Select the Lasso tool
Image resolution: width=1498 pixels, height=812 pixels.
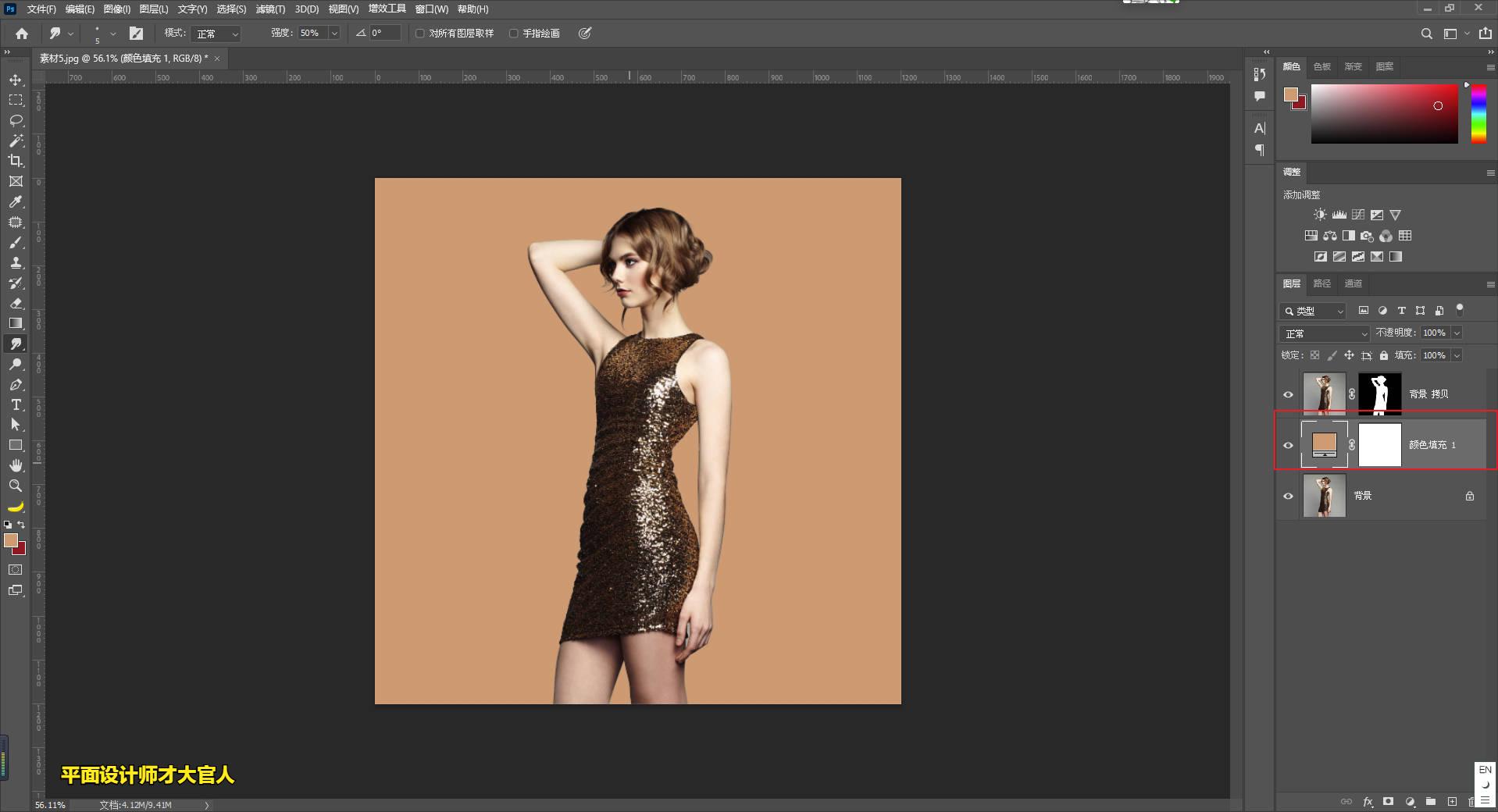[x=16, y=121]
